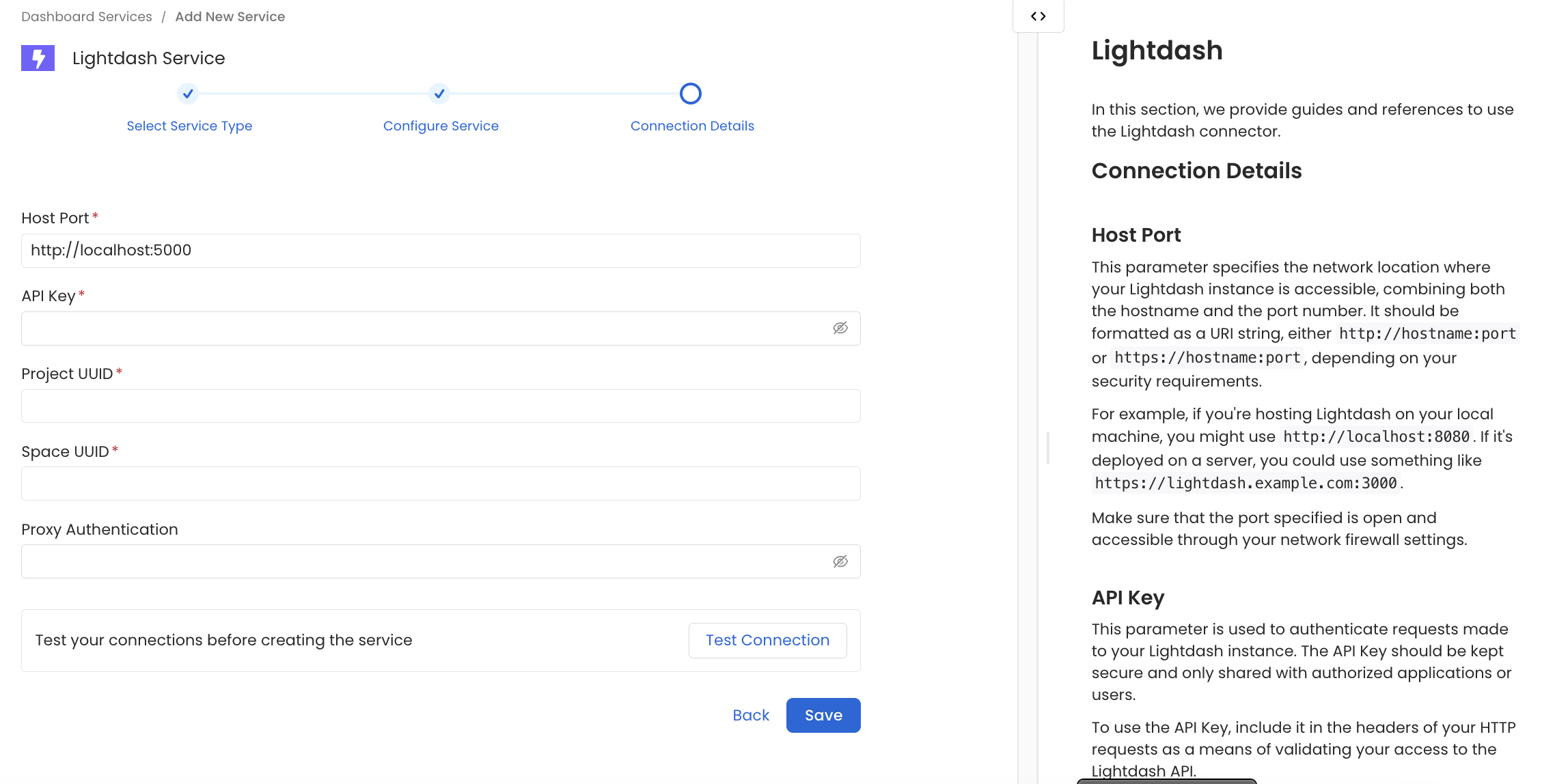
Task: Focus the API Key input field
Action: (410, 328)
